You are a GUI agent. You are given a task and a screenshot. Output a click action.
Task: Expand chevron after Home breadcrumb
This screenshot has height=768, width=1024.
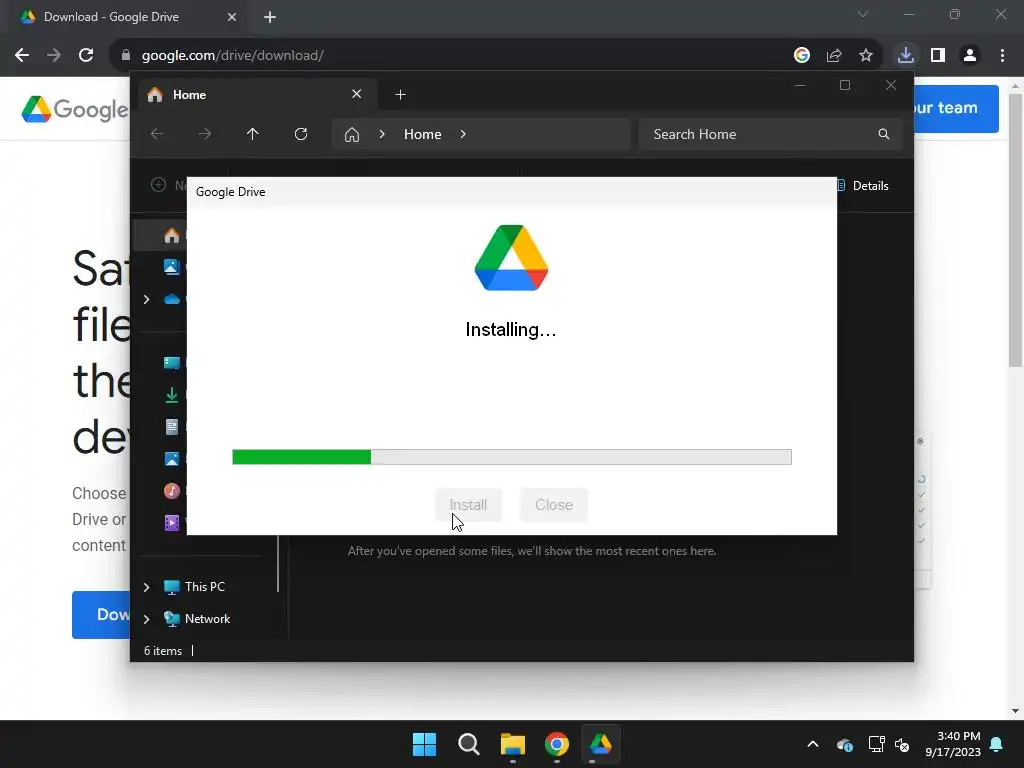pyautogui.click(x=463, y=134)
